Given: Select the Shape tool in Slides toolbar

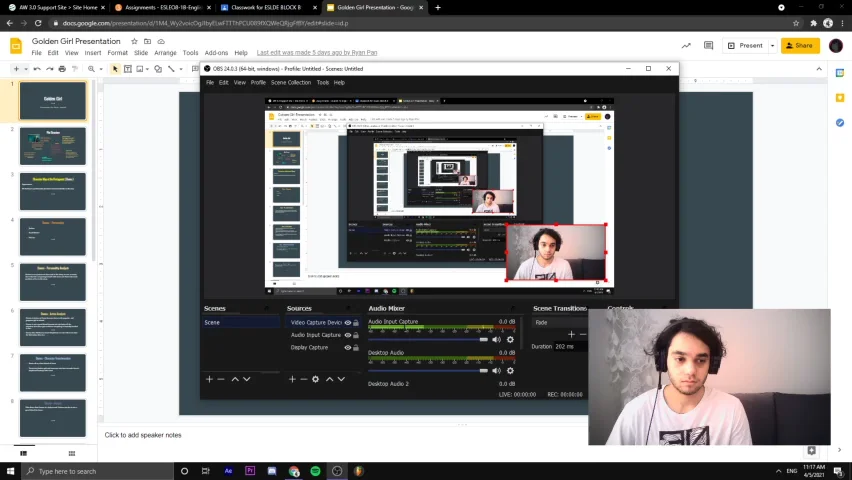Looking at the screenshot, I should [158, 69].
